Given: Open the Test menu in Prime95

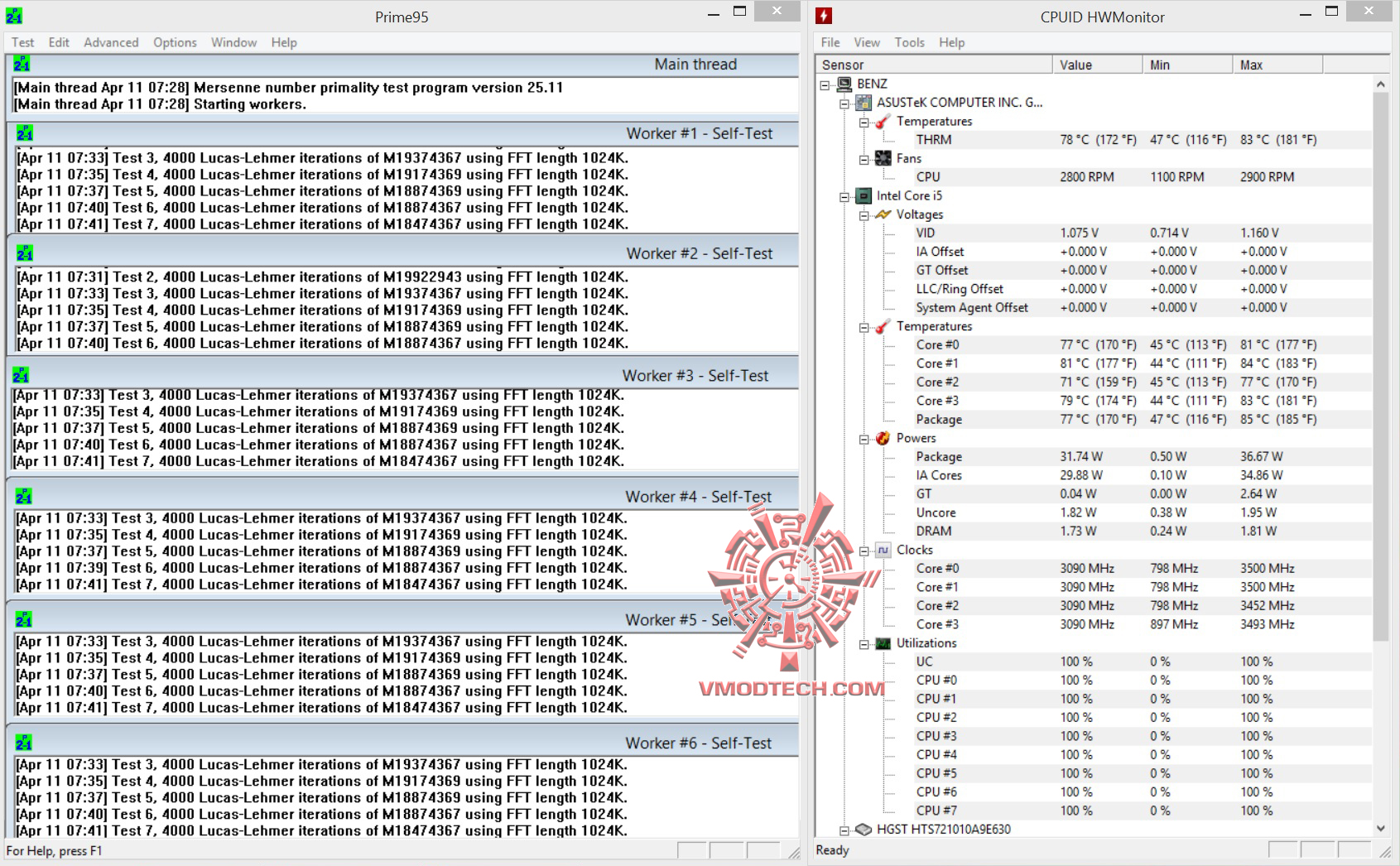Looking at the screenshot, I should click(22, 42).
